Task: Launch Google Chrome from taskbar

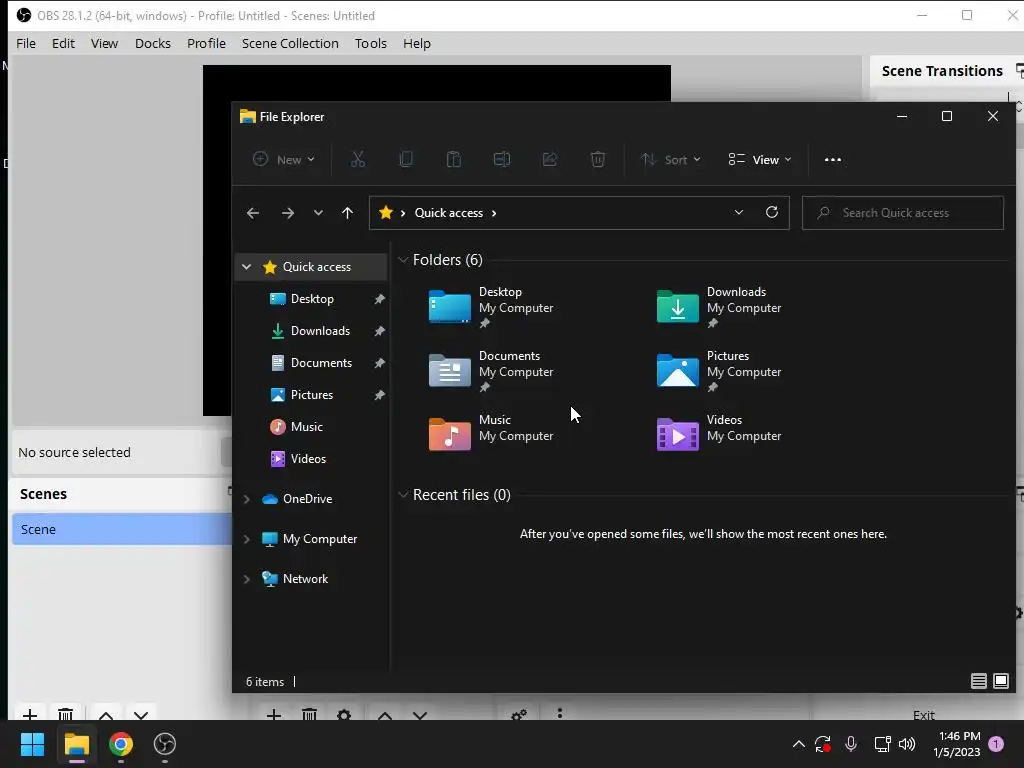Action: click(121, 744)
